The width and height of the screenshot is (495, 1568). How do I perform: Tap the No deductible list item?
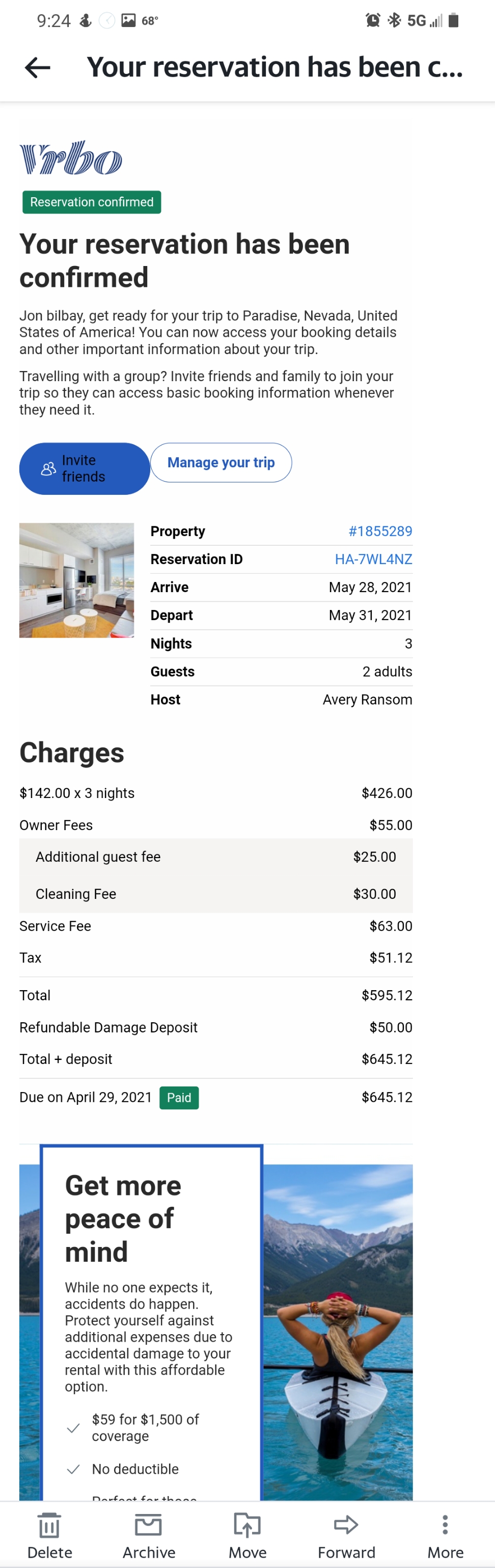pos(135,1469)
